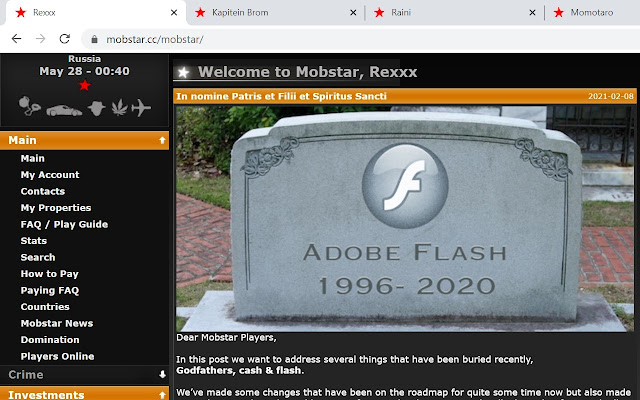Click the address bar URL mobstar.cc/mobstar/
Image resolution: width=640 pixels, height=400 pixels.
pyautogui.click(x=155, y=39)
